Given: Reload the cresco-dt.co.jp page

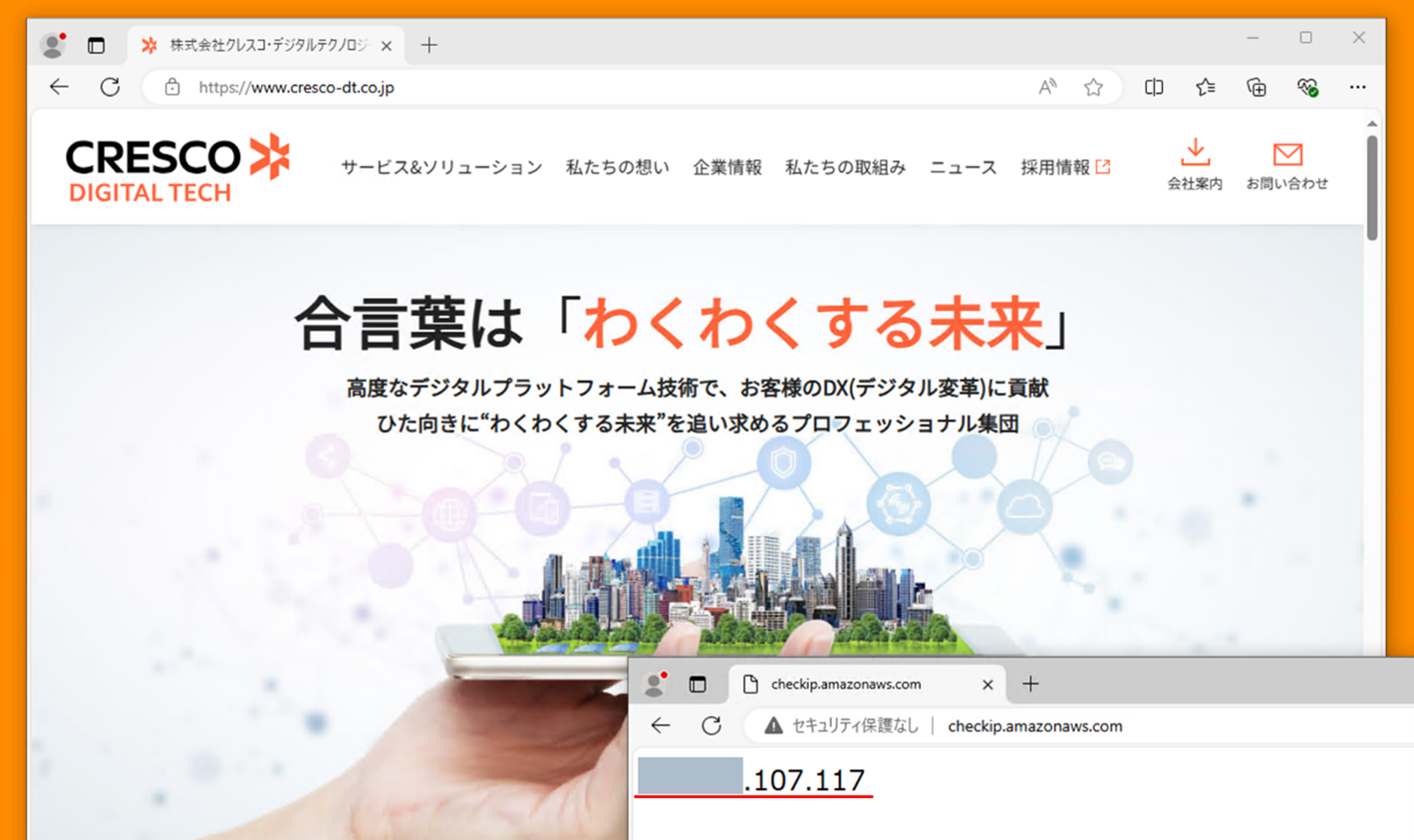Looking at the screenshot, I should (x=110, y=87).
